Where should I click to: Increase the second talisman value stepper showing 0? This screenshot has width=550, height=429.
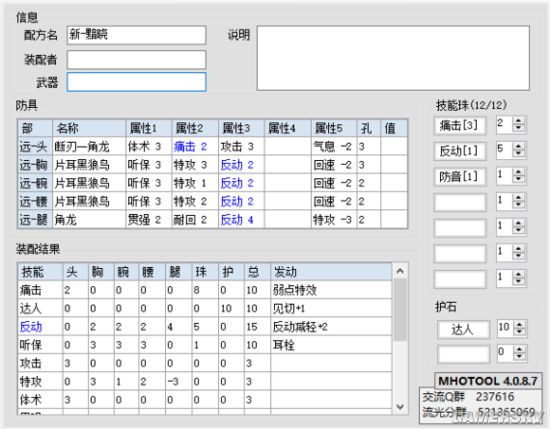519,349
